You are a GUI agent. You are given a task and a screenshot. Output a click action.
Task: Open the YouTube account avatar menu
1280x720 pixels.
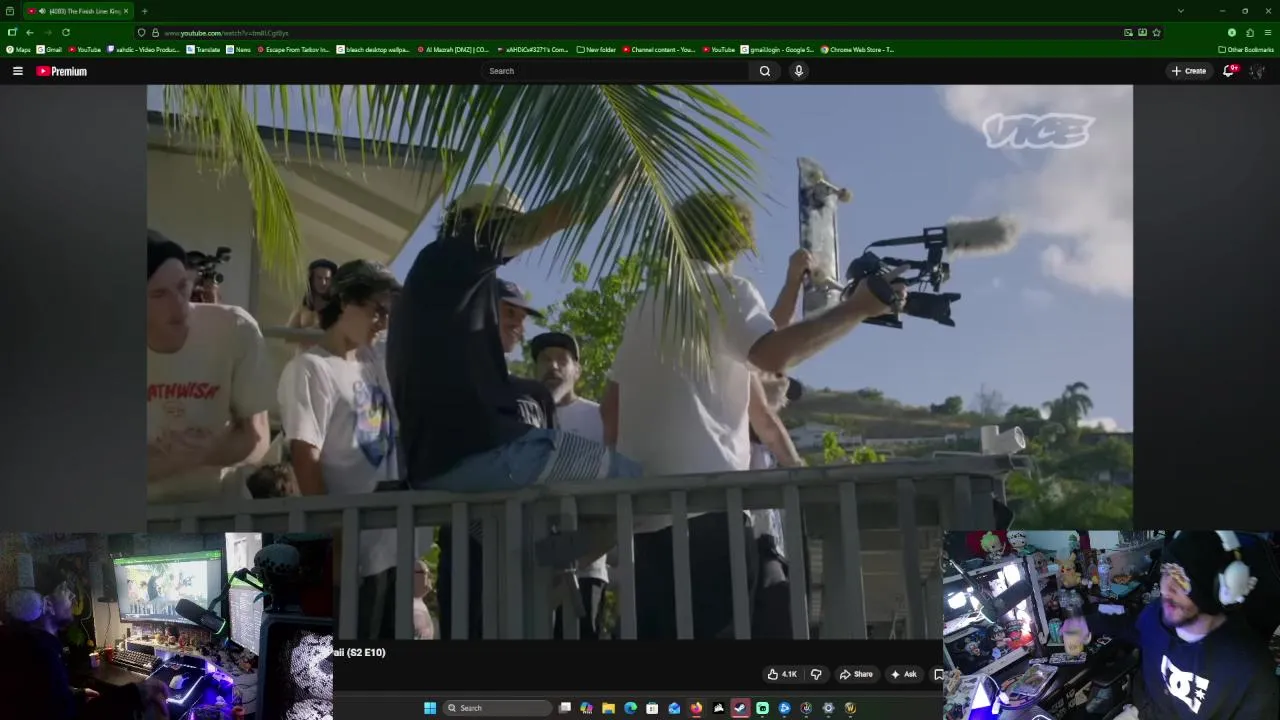[x=1258, y=71]
